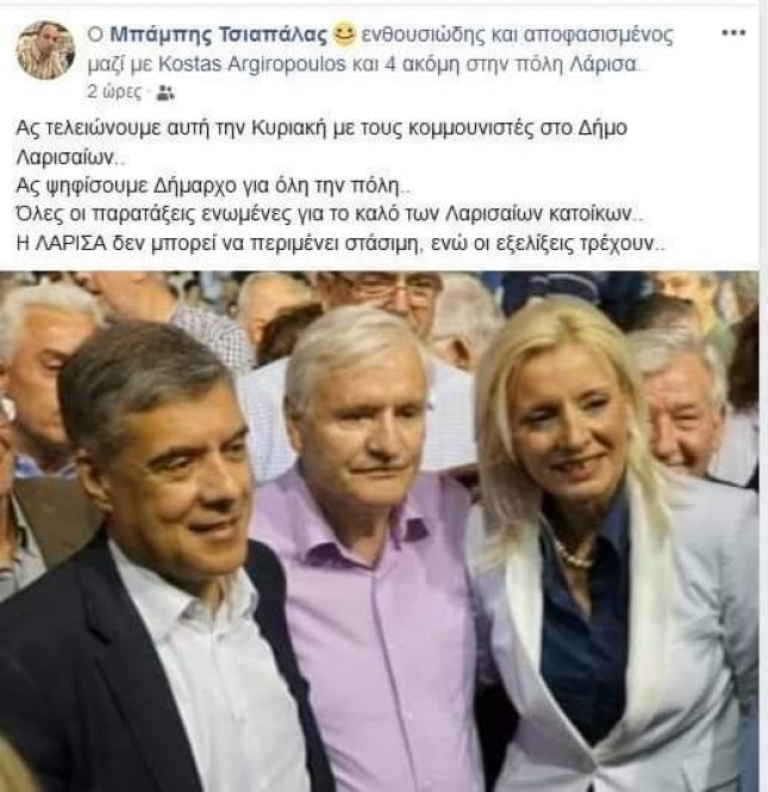
Task: Click the word 'αποφασισμένος' in header
Action: [x=598, y=35]
